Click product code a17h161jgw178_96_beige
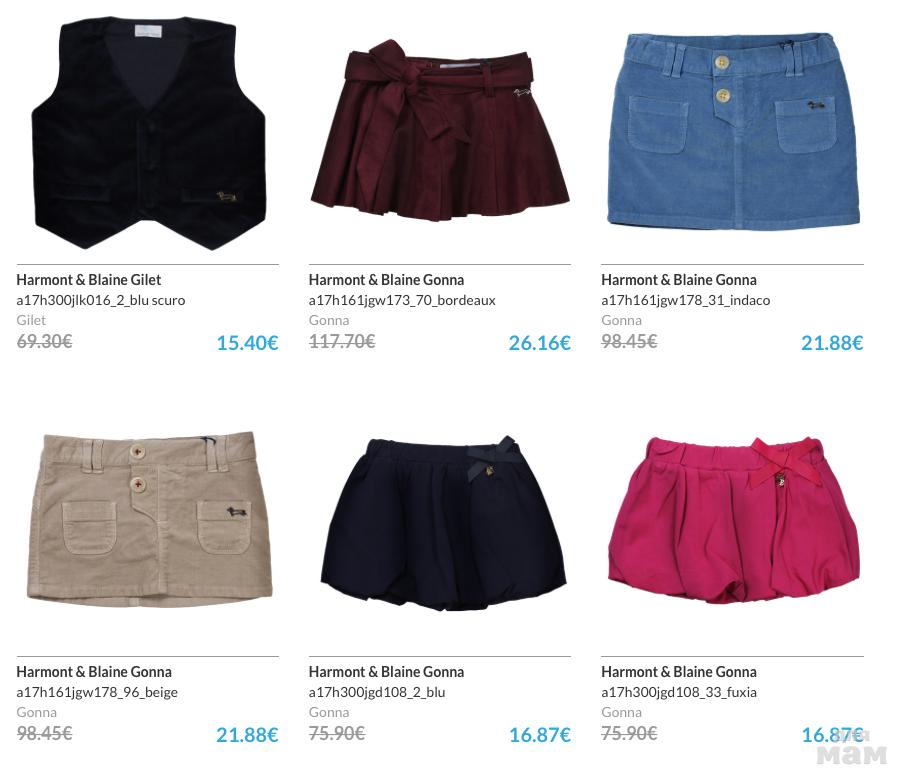 tap(97, 692)
